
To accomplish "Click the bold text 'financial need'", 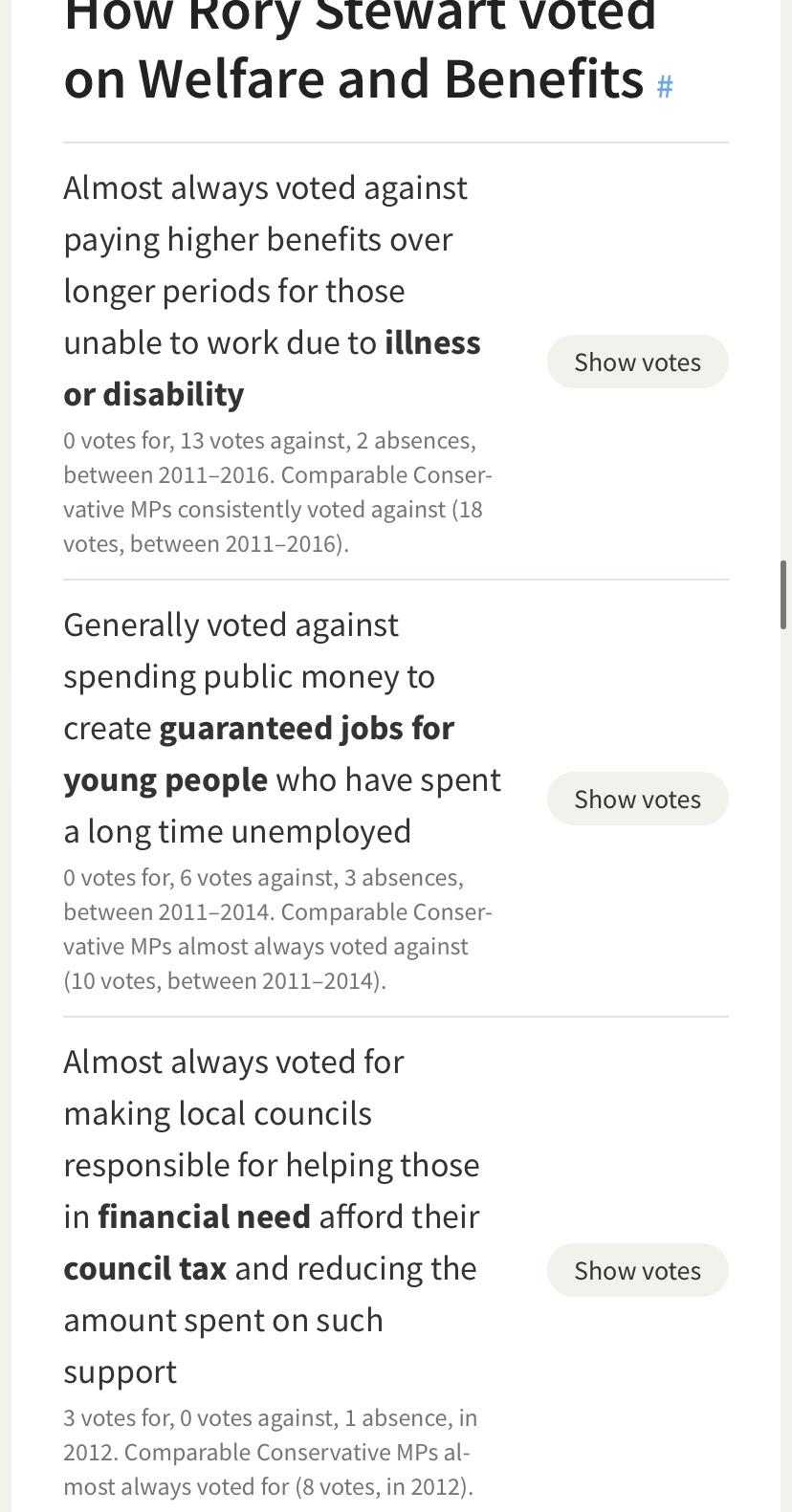I will [204, 1216].
